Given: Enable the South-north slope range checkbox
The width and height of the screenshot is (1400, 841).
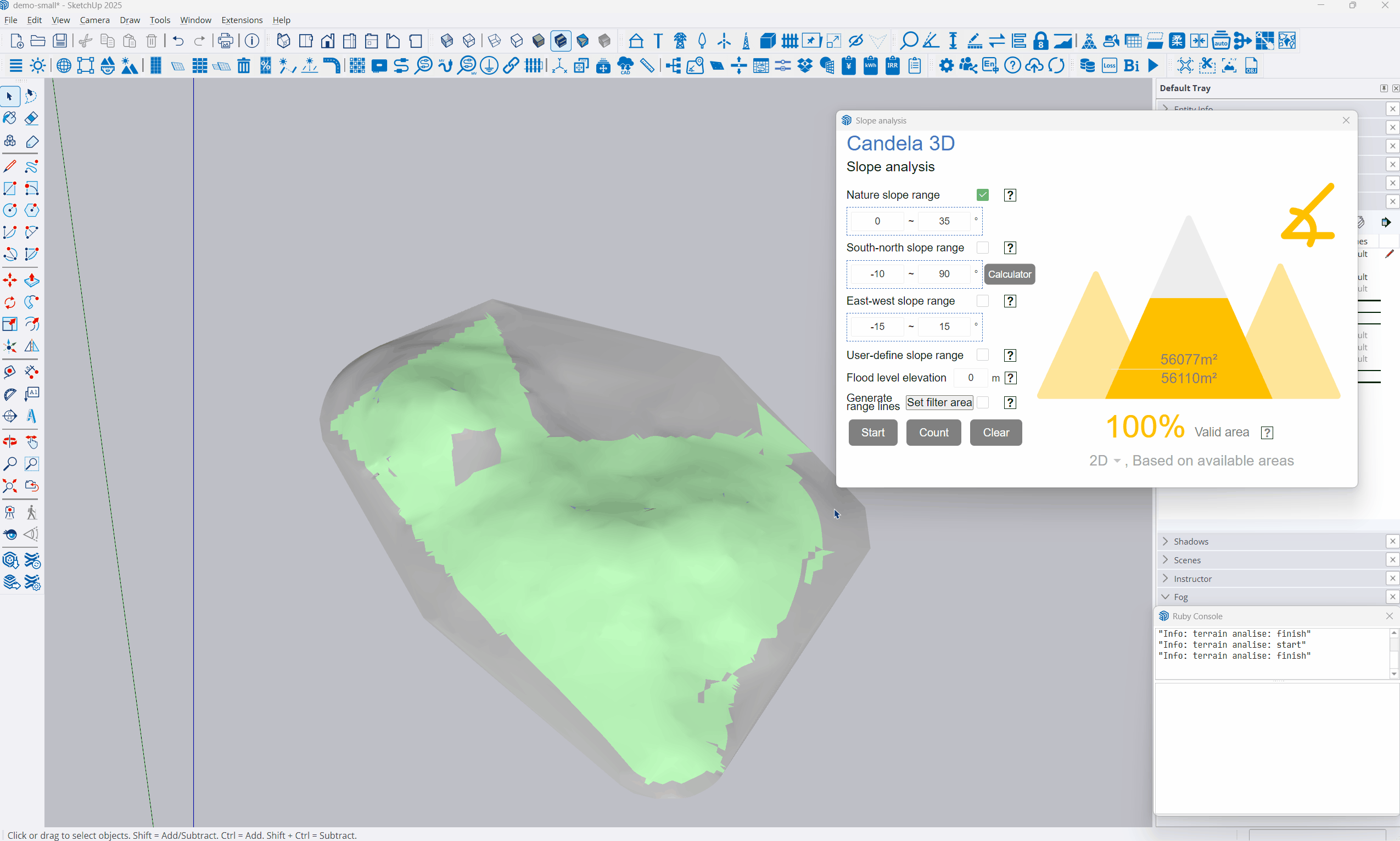Looking at the screenshot, I should (983, 248).
